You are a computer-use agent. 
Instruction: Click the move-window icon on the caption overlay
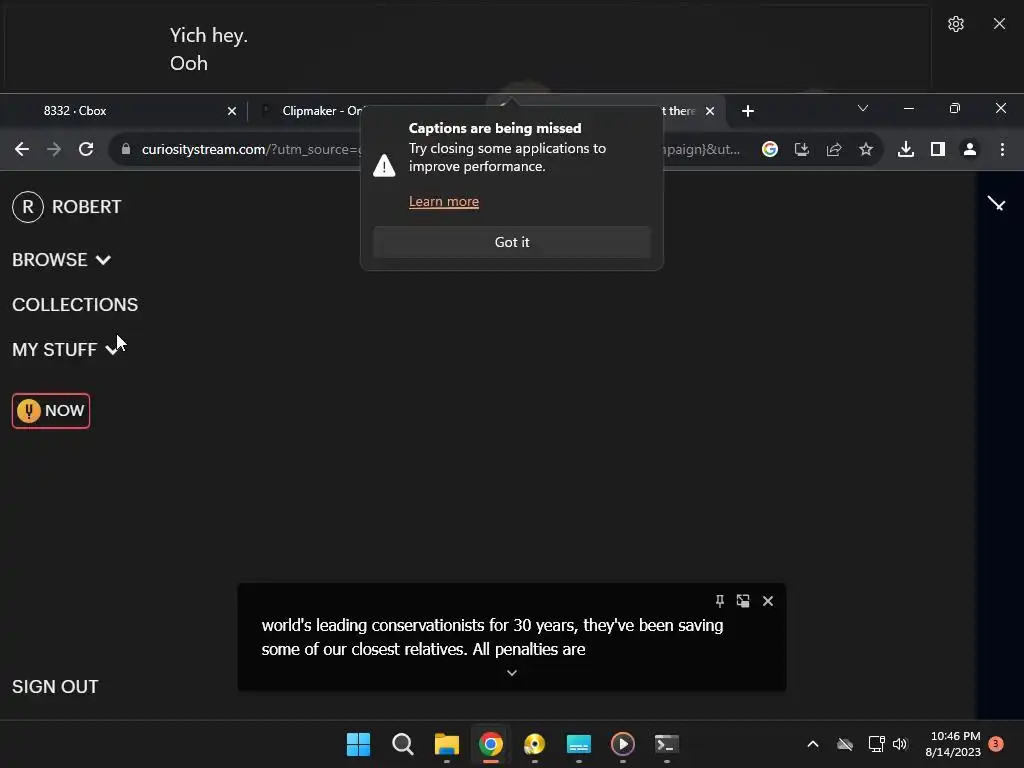click(743, 601)
